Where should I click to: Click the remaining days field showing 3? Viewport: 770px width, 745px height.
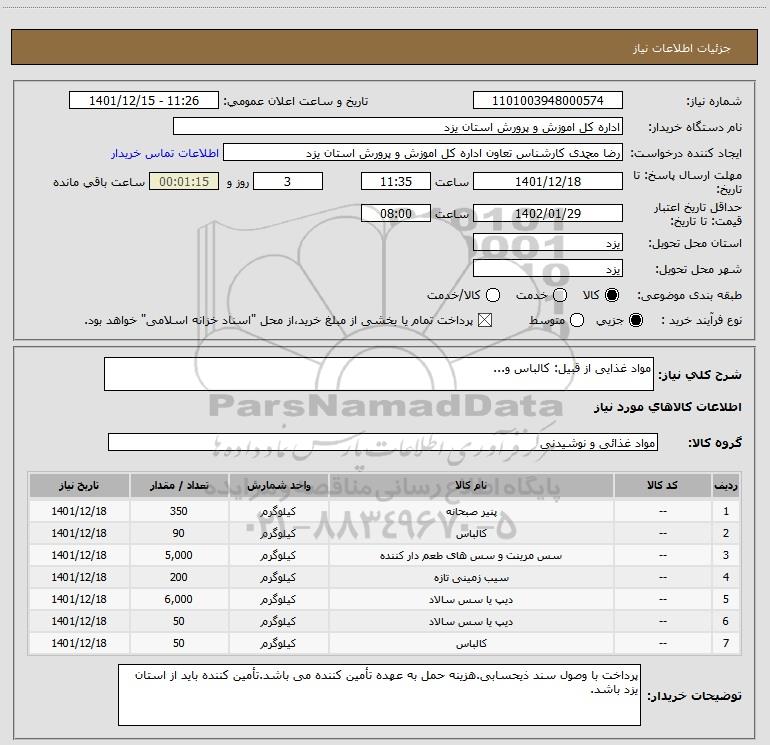(288, 181)
